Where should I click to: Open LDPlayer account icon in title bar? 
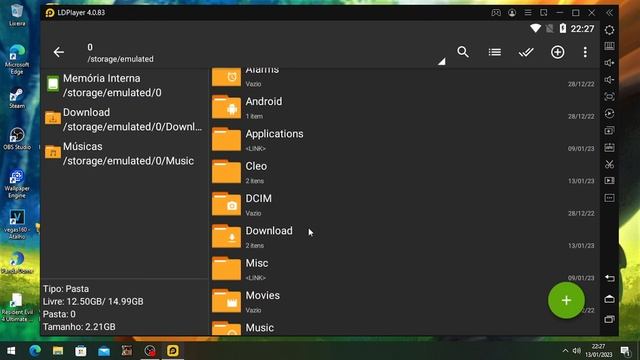512,13
